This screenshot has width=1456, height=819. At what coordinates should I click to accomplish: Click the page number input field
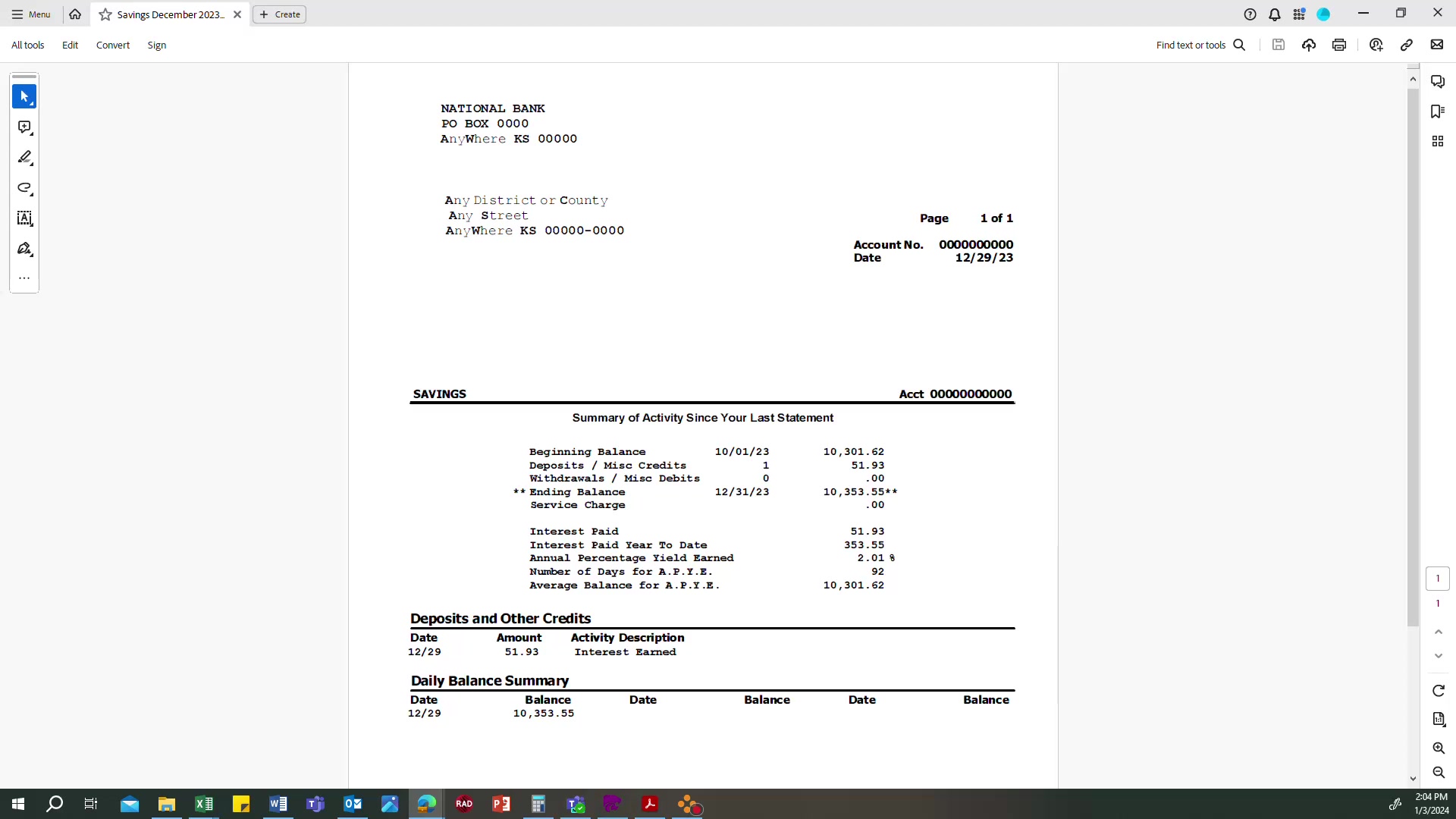[1439, 578]
